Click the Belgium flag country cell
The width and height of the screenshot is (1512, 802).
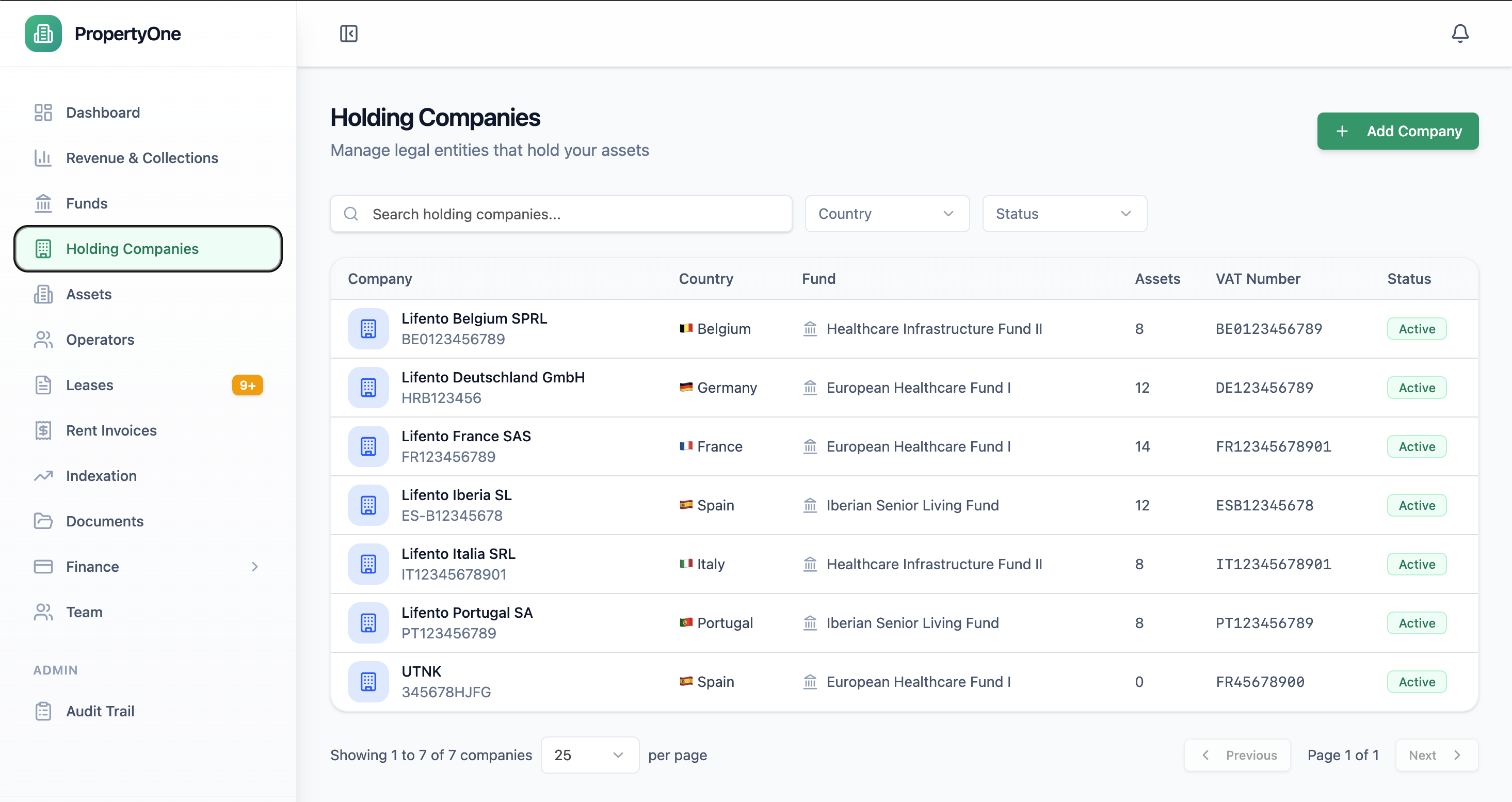click(714, 329)
